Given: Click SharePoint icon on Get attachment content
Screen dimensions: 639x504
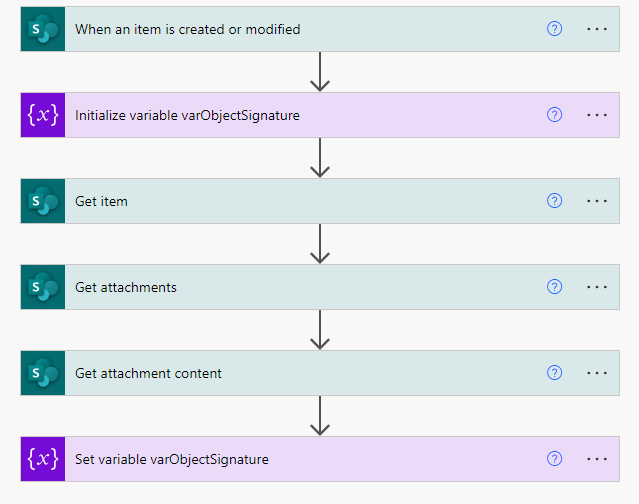Looking at the screenshot, I should [43, 373].
